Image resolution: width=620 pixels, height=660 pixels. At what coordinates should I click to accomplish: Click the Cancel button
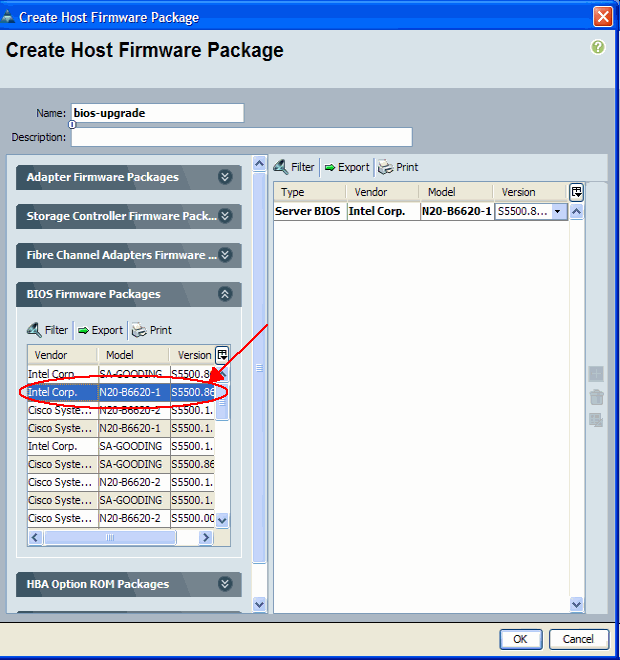(x=579, y=639)
